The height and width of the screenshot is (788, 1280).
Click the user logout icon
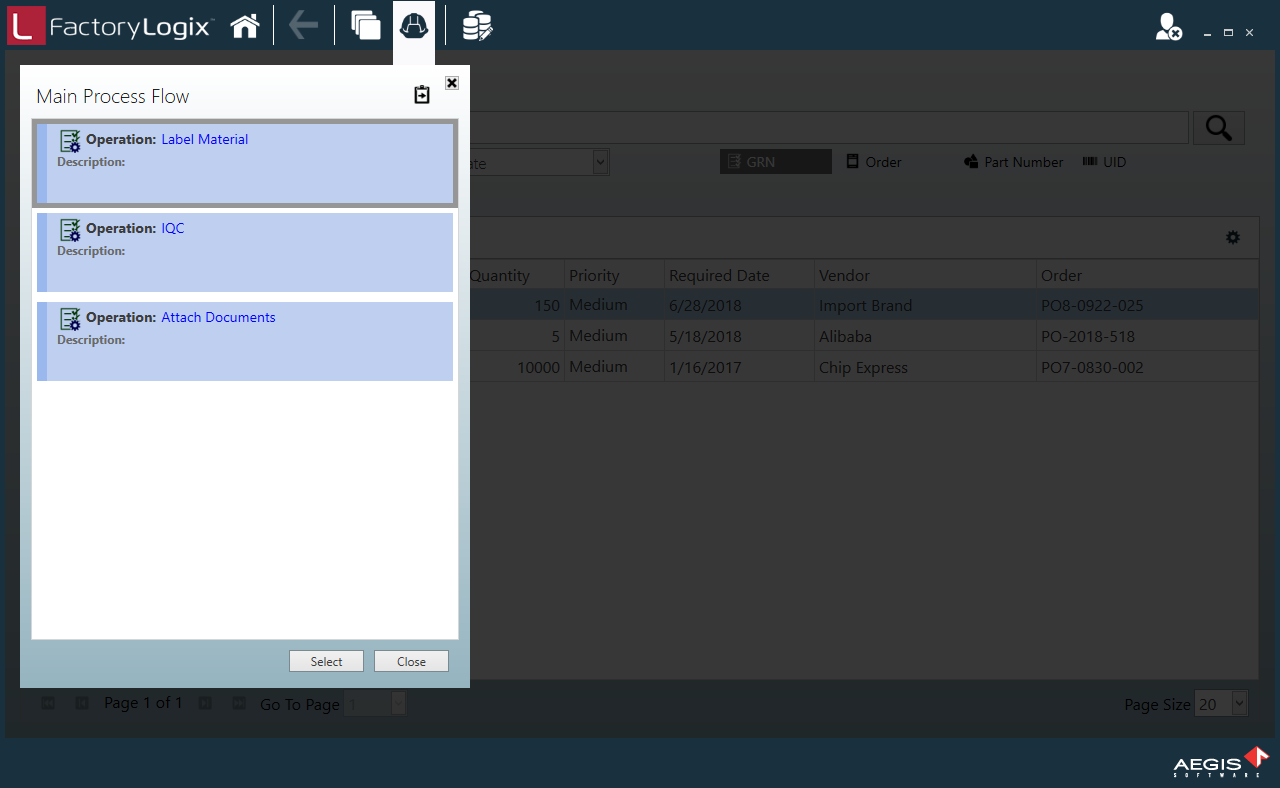pos(1168,28)
